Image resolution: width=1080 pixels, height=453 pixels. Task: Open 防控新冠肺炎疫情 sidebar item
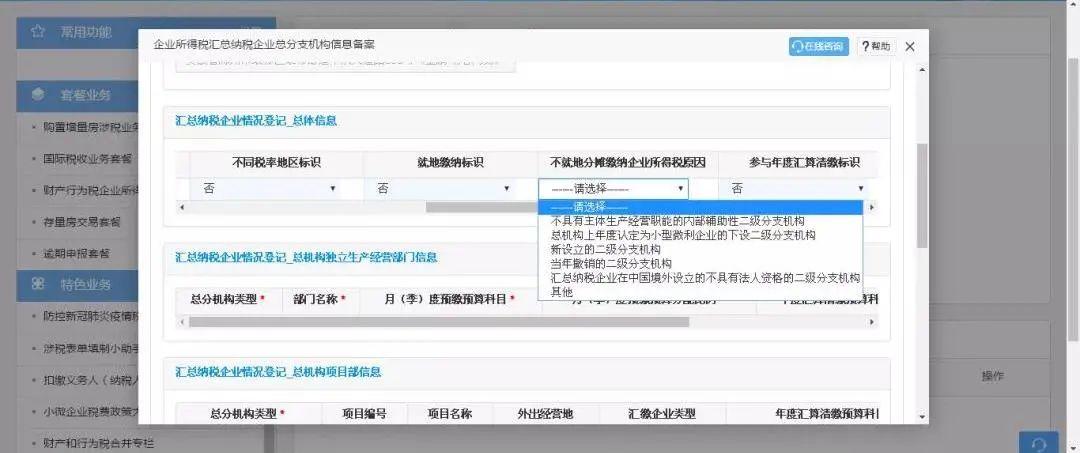point(90,316)
